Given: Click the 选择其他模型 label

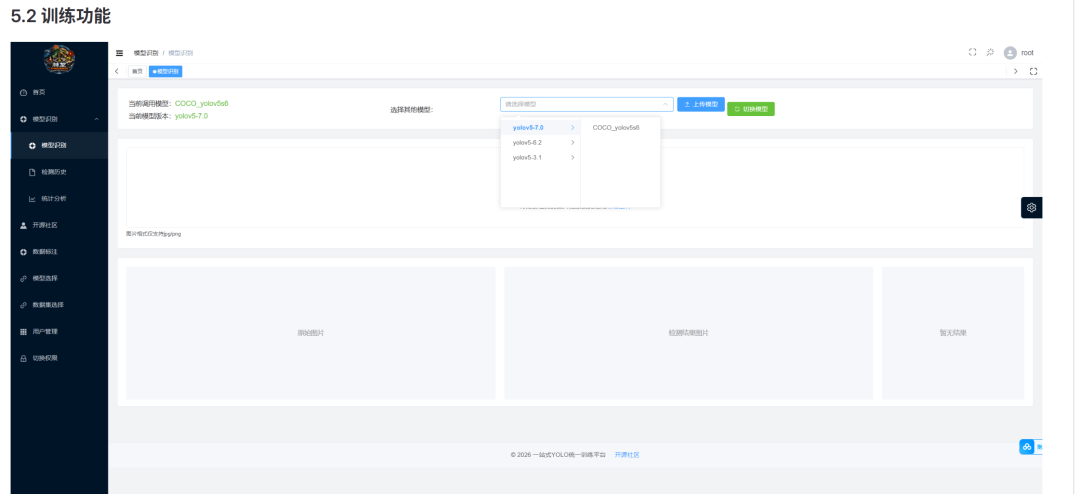Looking at the screenshot, I should click(x=412, y=110).
